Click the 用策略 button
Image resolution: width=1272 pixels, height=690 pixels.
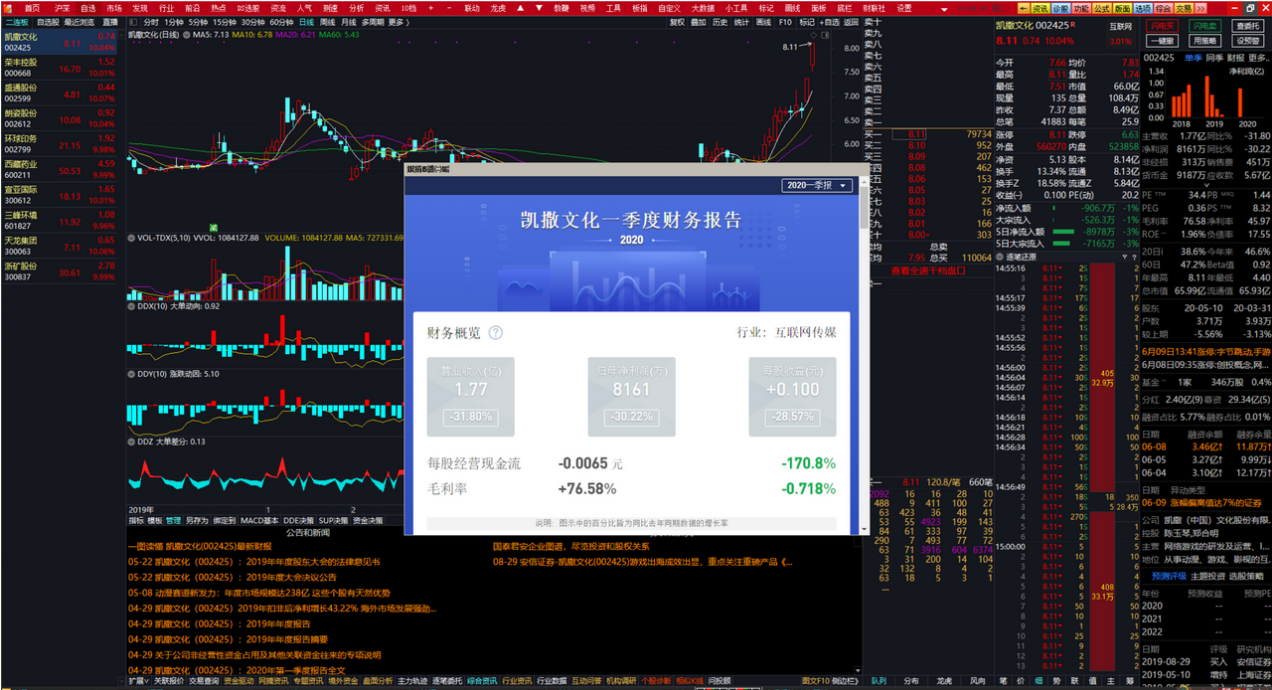tap(1205, 41)
